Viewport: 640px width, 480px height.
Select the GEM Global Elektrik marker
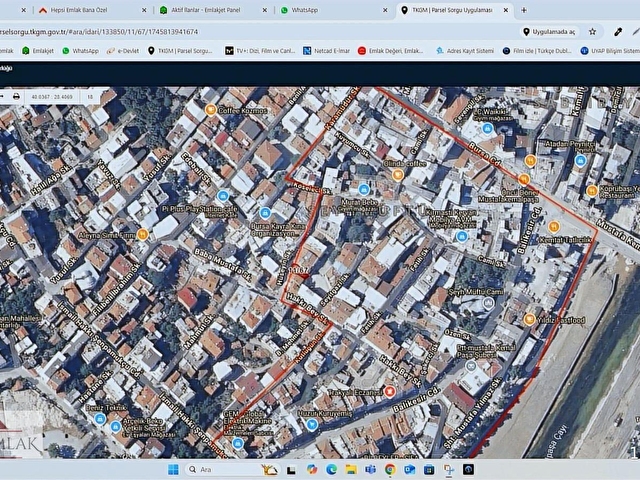(238, 443)
